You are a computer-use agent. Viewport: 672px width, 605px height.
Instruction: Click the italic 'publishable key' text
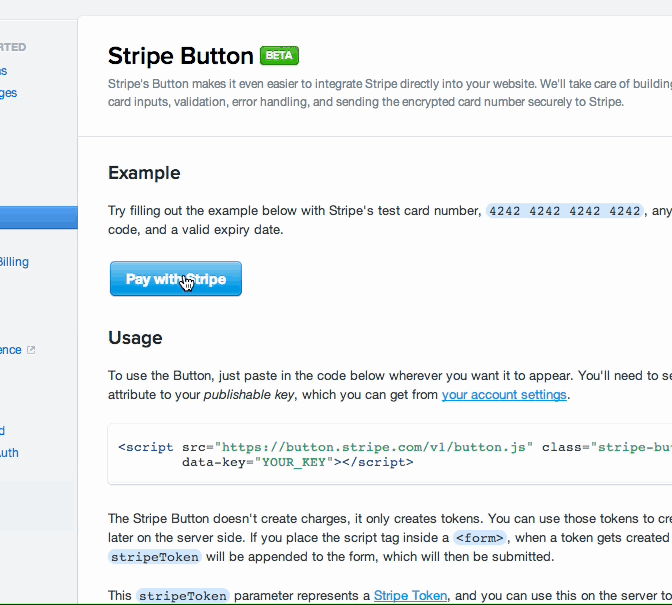click(249, 395)
